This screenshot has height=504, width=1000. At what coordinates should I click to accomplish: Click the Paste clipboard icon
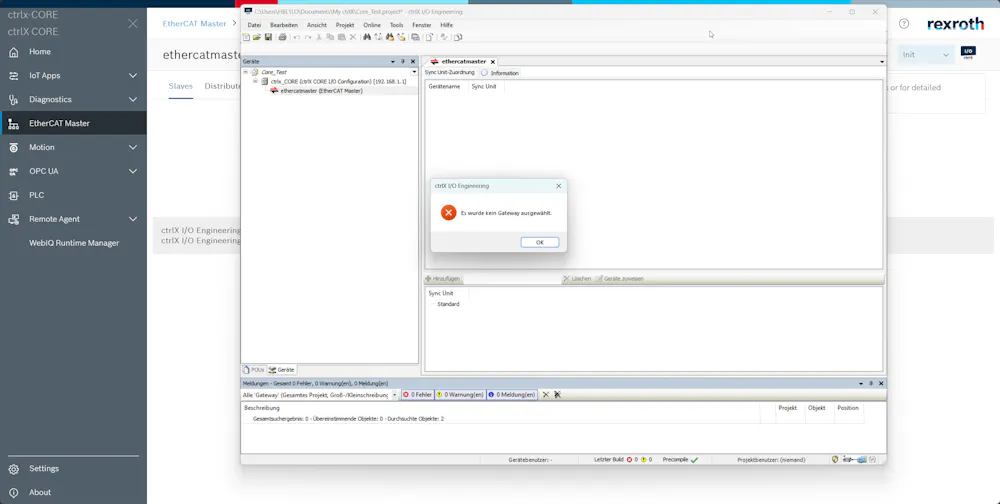click(341, 37)
